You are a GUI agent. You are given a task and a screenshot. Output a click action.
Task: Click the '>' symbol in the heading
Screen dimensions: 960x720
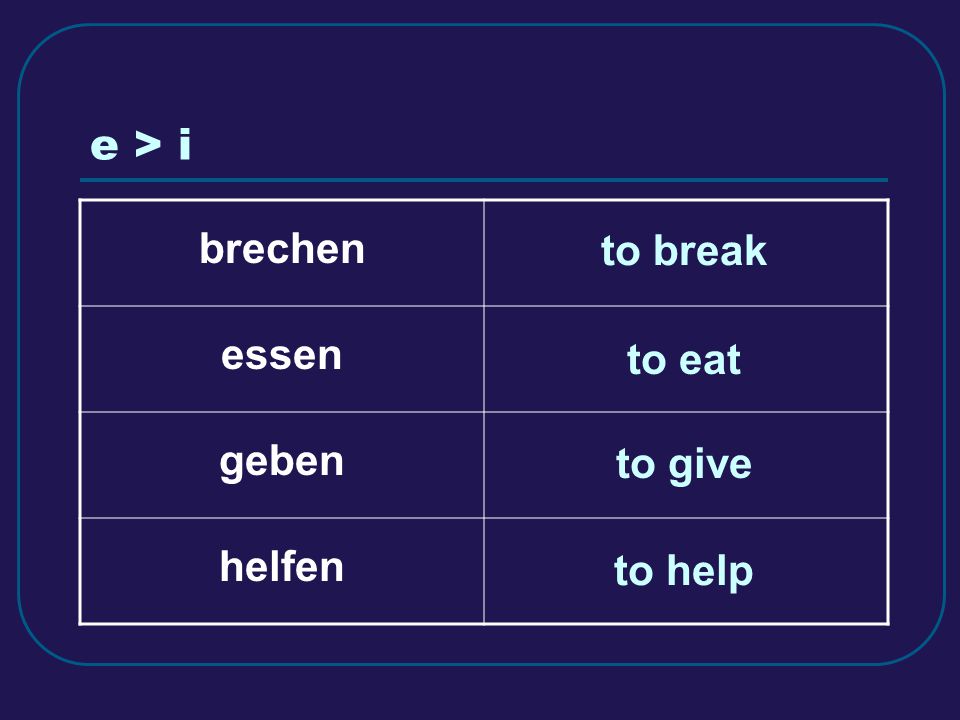[x=148, y=144]
